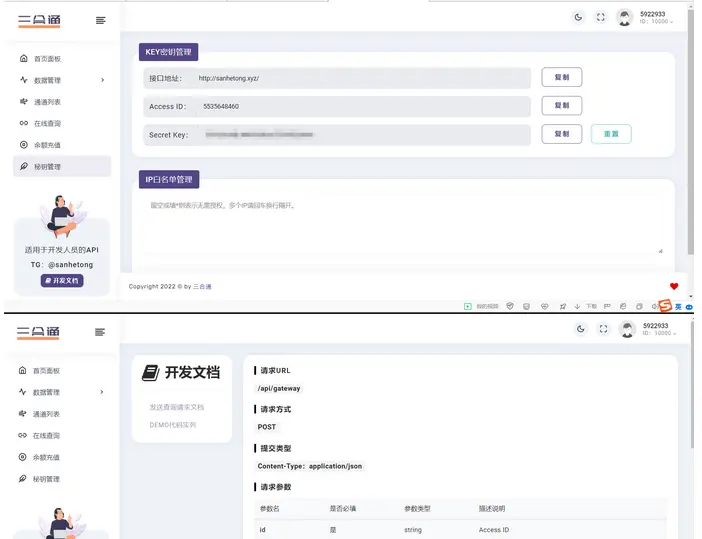Select the POST request method text
This screenshot has height=539, width=702.
(267, 427)
